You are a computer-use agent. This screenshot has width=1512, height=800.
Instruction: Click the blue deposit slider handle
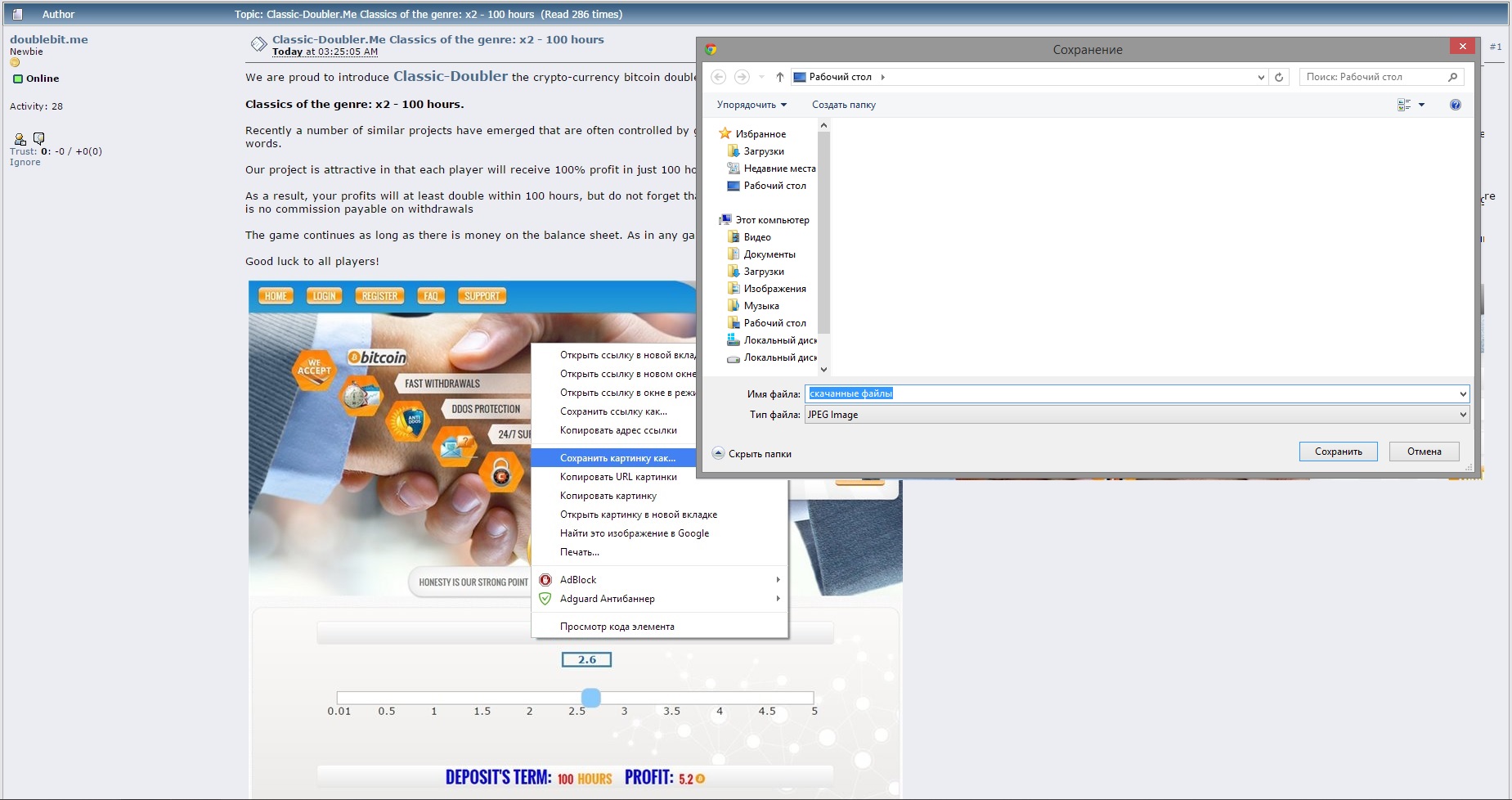click(x=591, y=697)
